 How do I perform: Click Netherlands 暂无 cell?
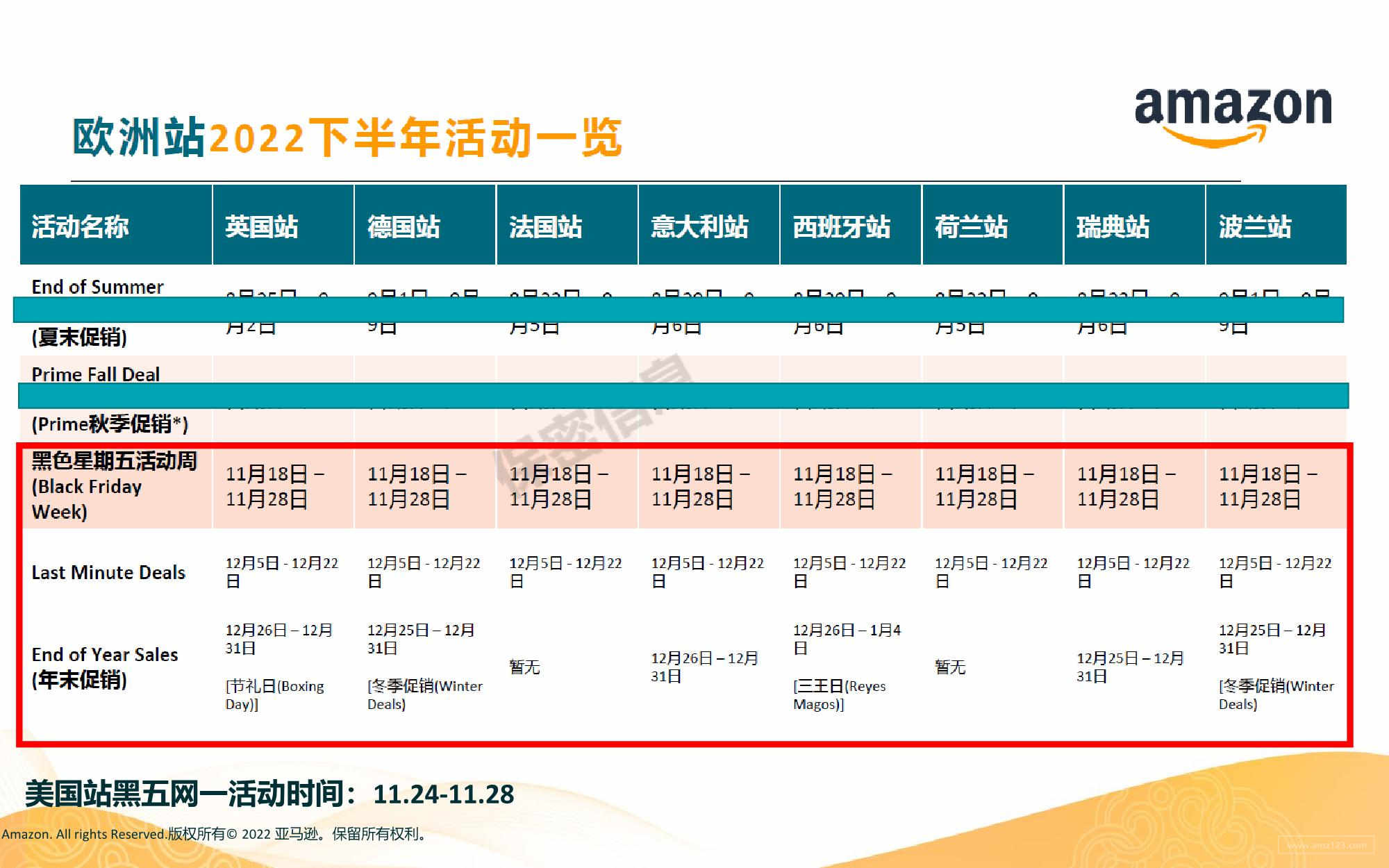pyautogui.click(x=950, y=667)
